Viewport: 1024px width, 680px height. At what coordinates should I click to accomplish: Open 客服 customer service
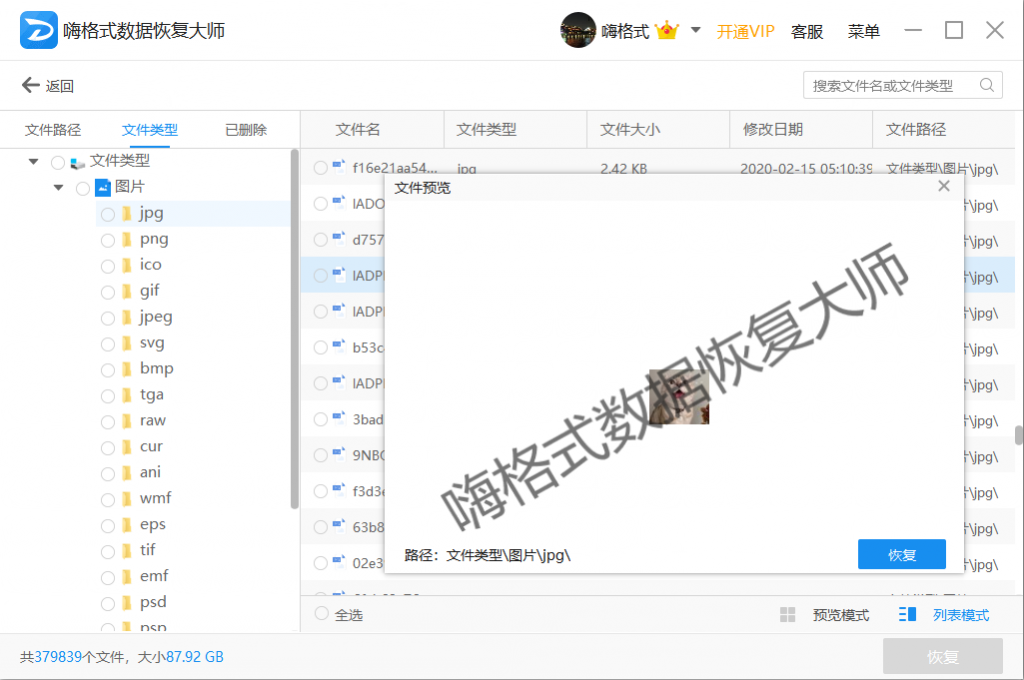point(807,31)
